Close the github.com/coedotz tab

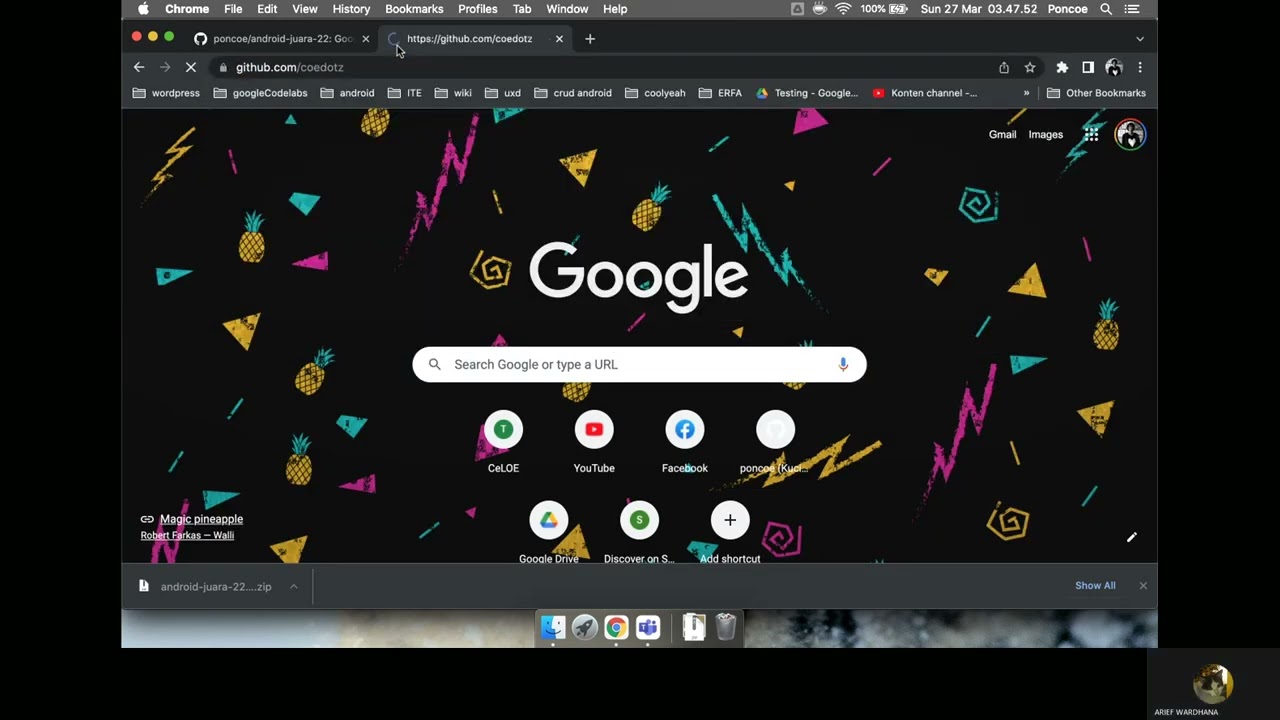pos(559,39)
